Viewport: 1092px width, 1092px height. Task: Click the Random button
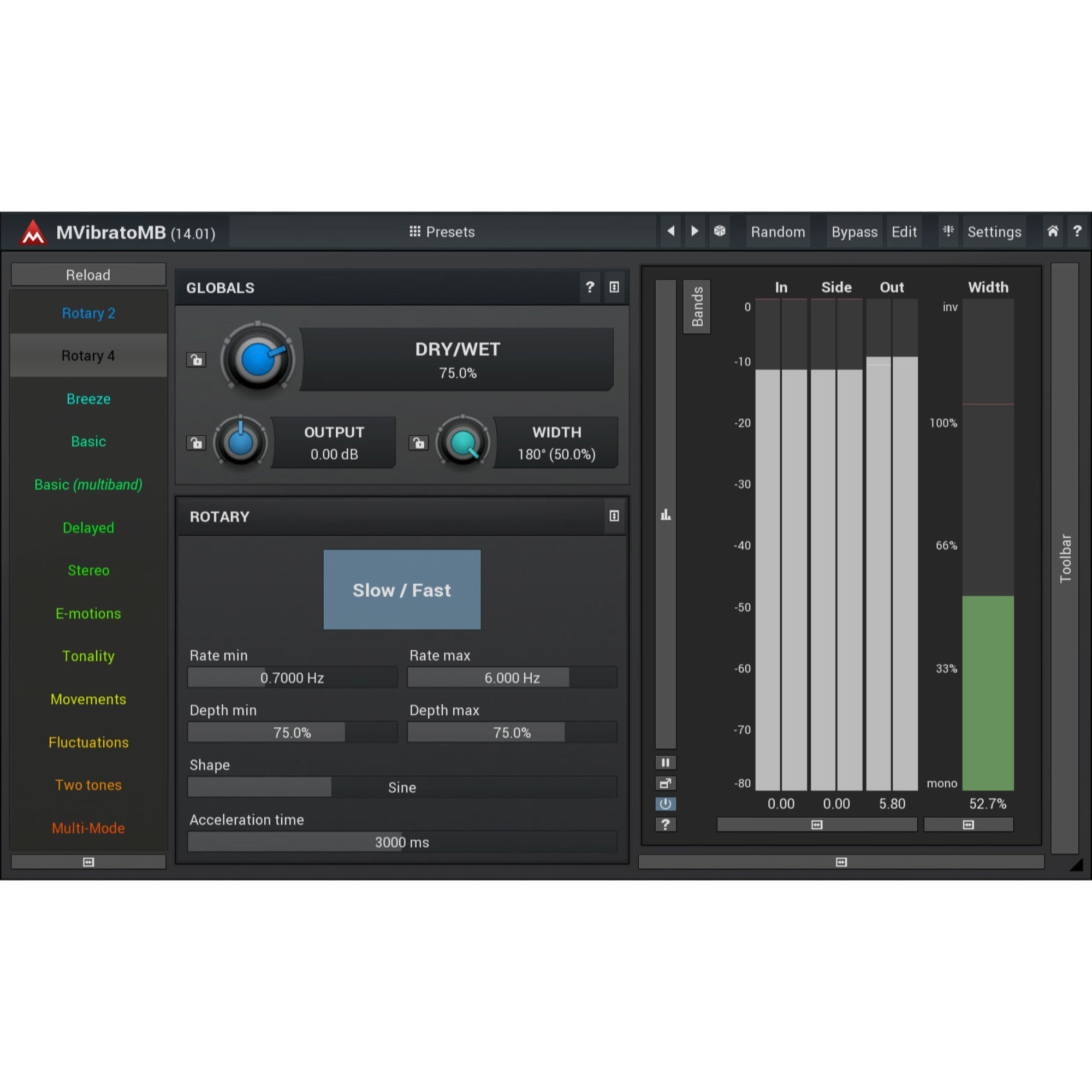click(778, 232)
